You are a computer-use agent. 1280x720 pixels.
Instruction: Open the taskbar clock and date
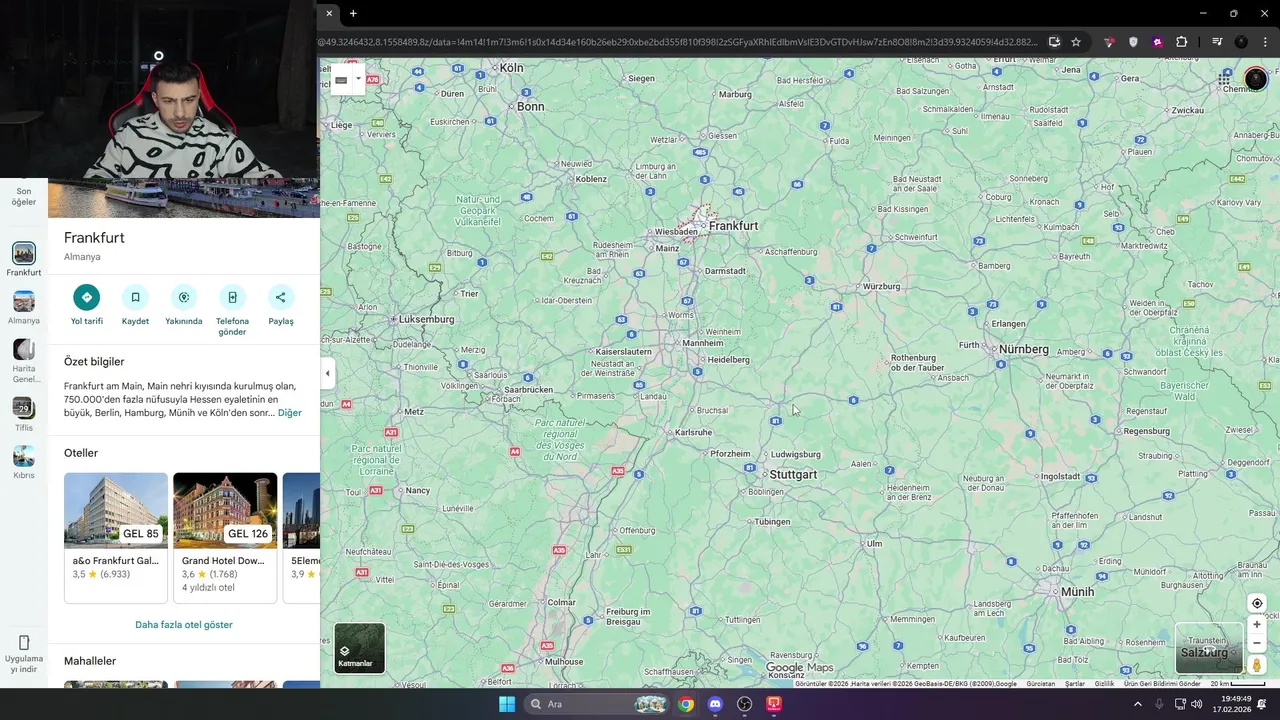(x=1232, y=704)
